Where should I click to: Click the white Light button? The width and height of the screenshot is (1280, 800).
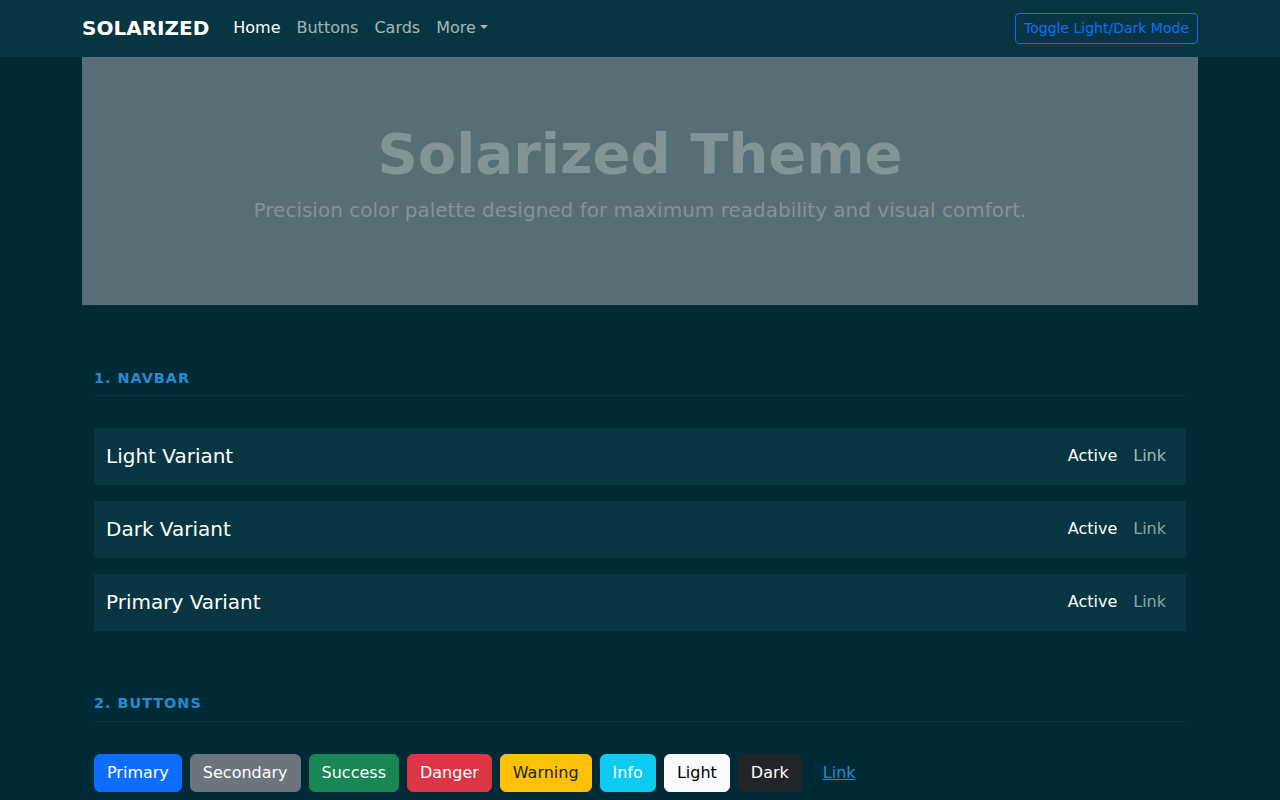coord(697,773)
